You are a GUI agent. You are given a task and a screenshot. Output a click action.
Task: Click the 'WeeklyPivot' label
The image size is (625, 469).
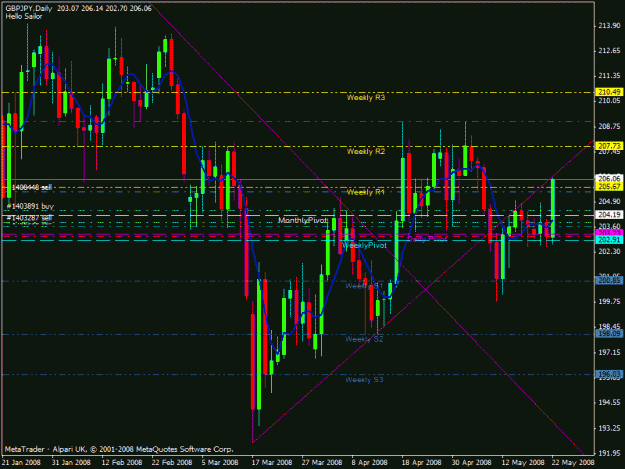[364, 245]
